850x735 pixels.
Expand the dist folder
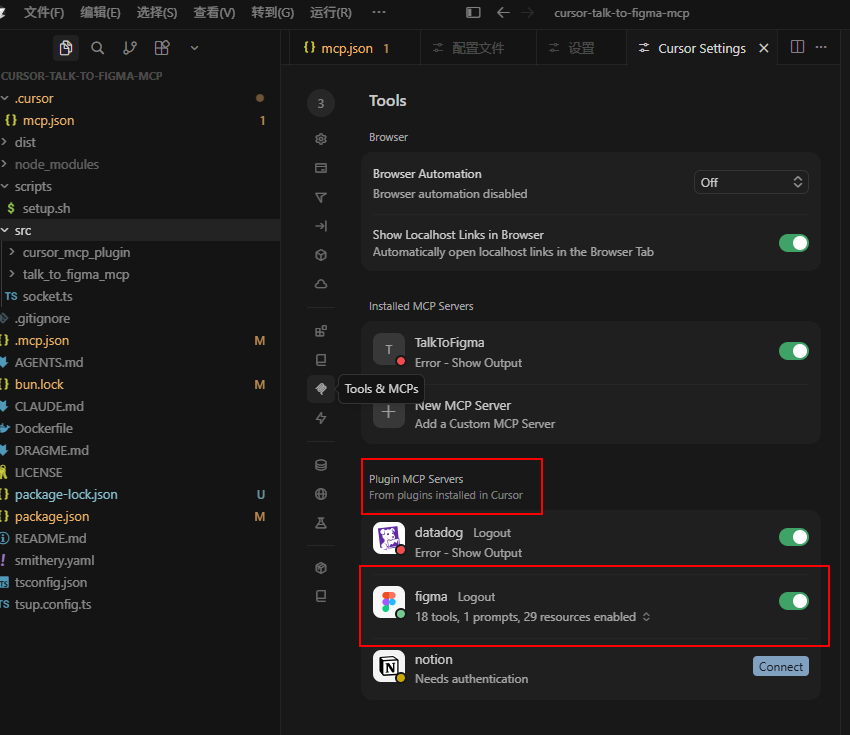[x=140, y=143]
